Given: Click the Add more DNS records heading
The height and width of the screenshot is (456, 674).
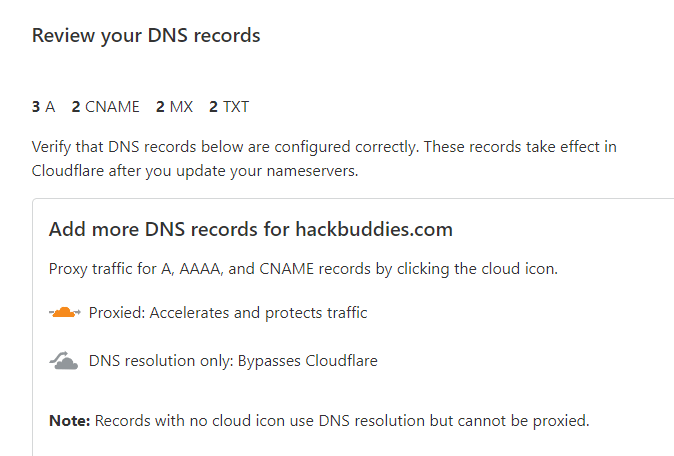Looking at the screenshot, I should [251, 229].
